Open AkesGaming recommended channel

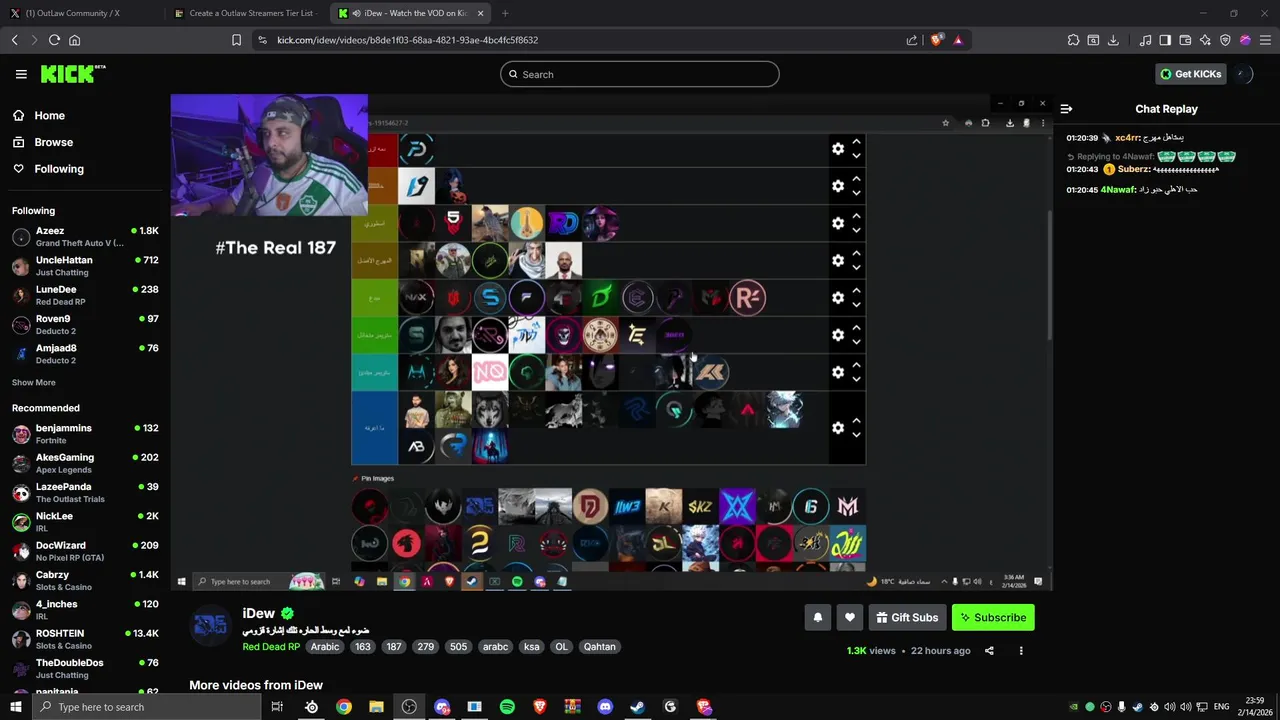tap(85, 463)
